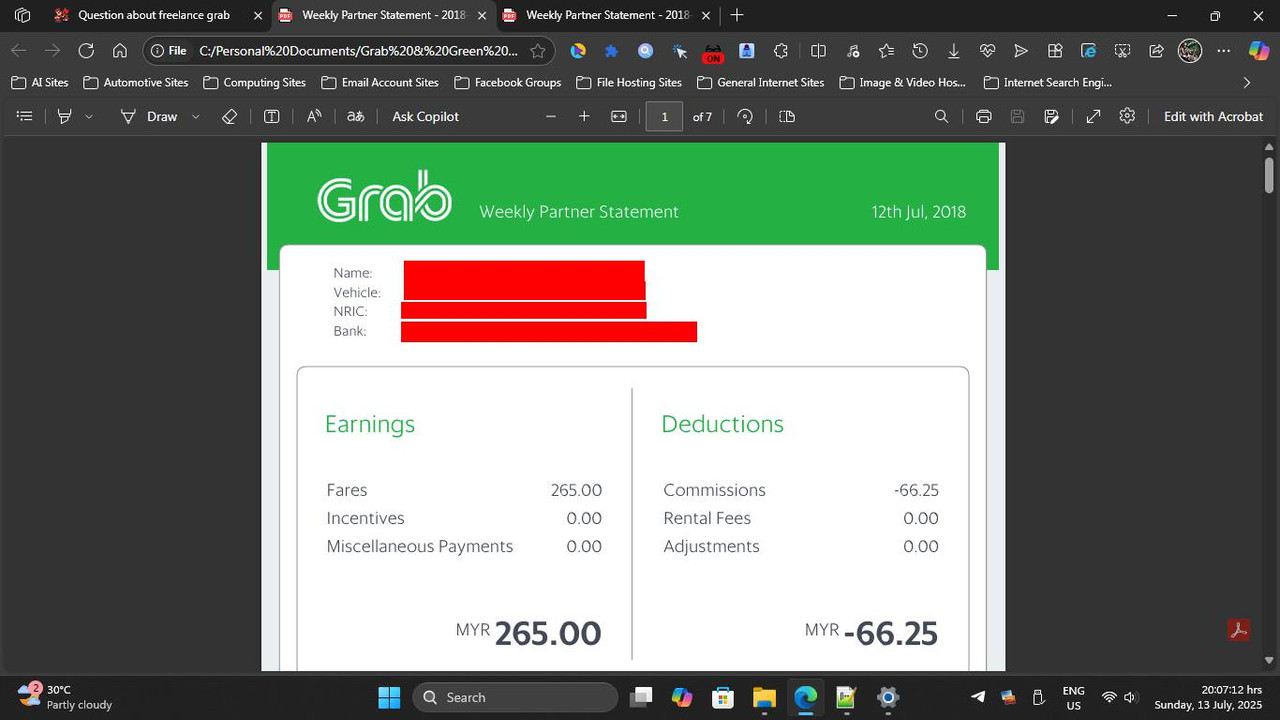The width and height of the screenshot is (1280, 720).
Task: Open Browser essentials heart icon
Action: [x=988, y=51]
